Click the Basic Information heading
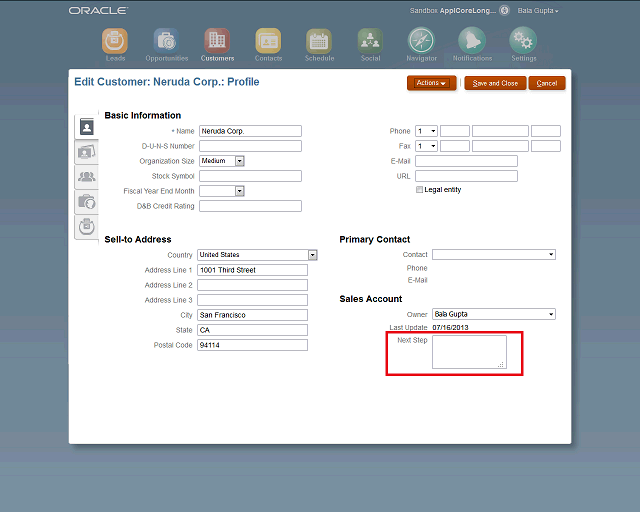 click(x=142, y=116)
